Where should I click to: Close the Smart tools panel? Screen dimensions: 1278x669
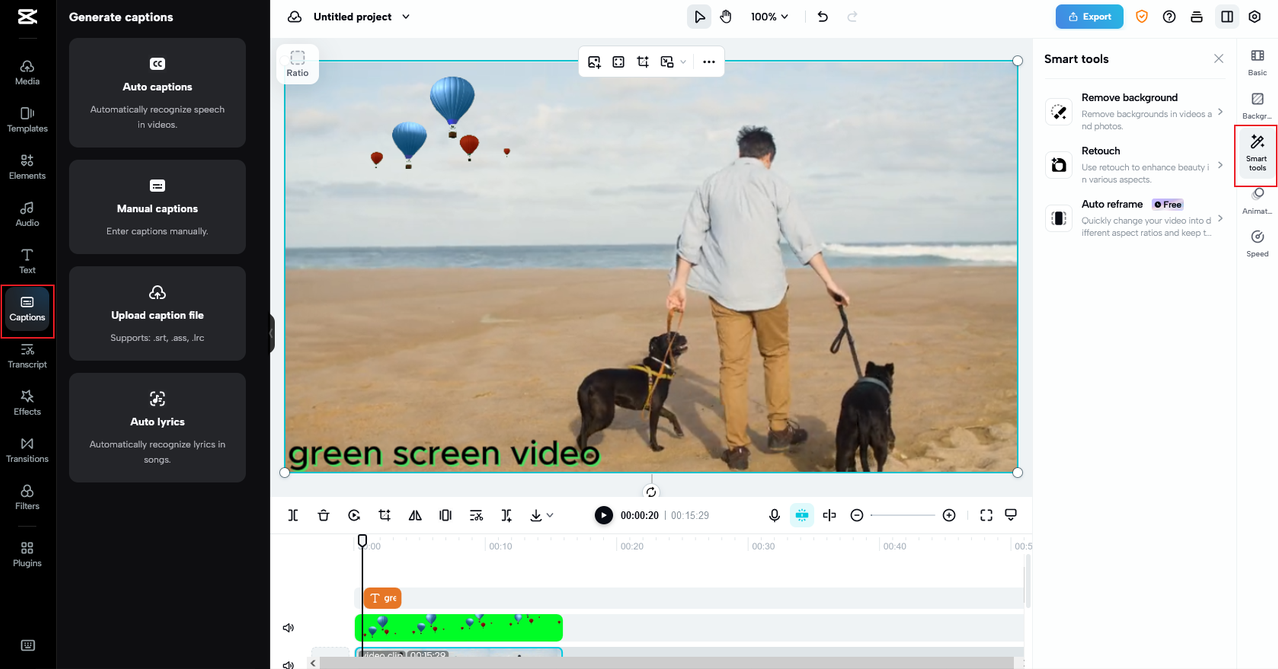click(1218, 59)
